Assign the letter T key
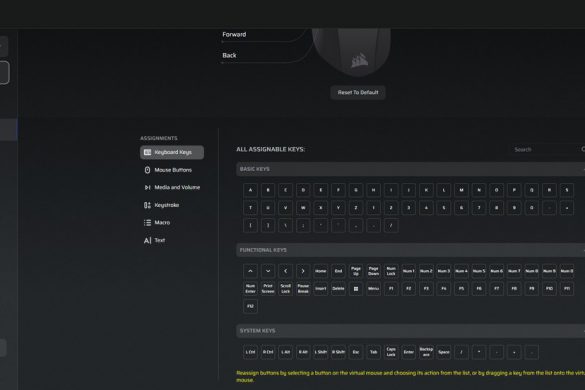Image resolution: width=585 pixels, height=390 pixels. (x=250, y=208)
